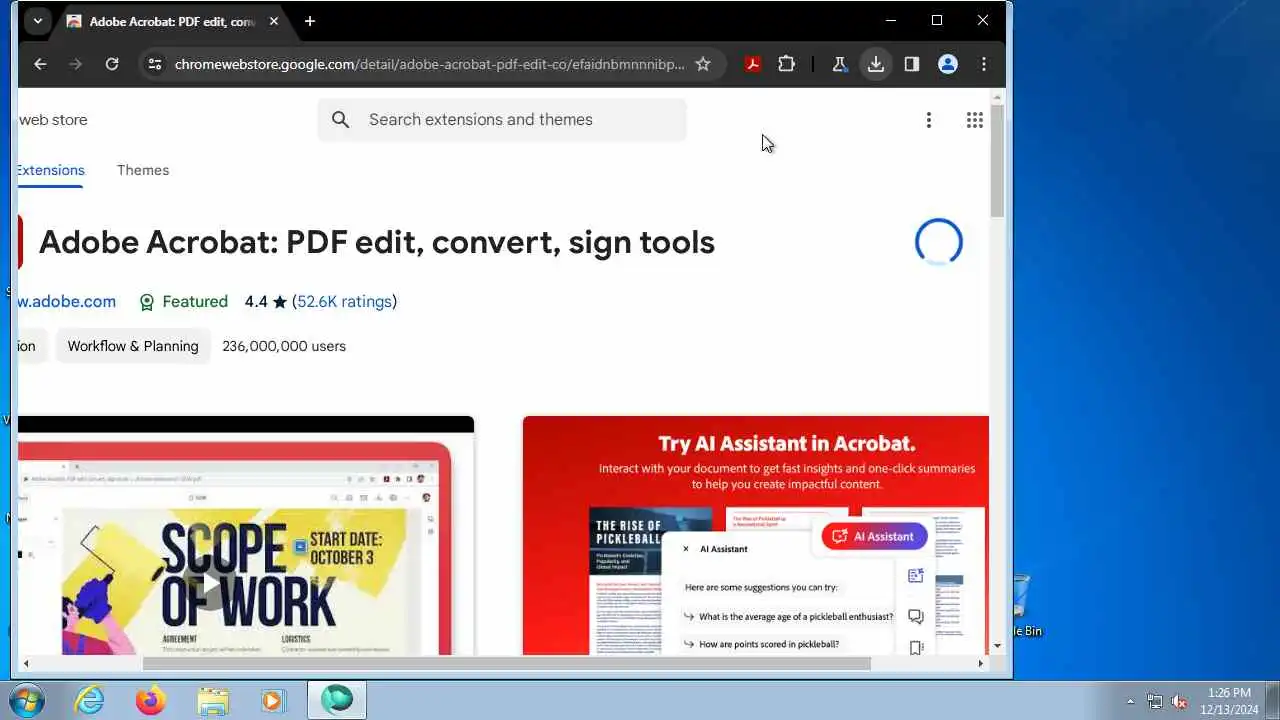Image resolution: width=1280 pixels, height=720 pixels.
Task: Open the 52.6K ratings link
Action: tap(344, 301)
